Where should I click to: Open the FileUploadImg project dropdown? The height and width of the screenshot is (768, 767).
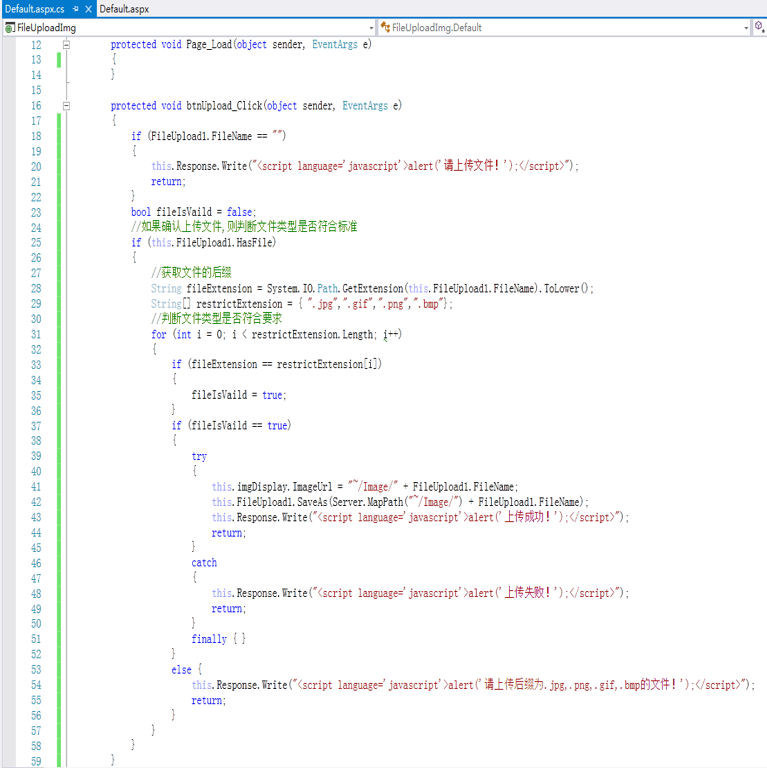[x=371, y=27]
